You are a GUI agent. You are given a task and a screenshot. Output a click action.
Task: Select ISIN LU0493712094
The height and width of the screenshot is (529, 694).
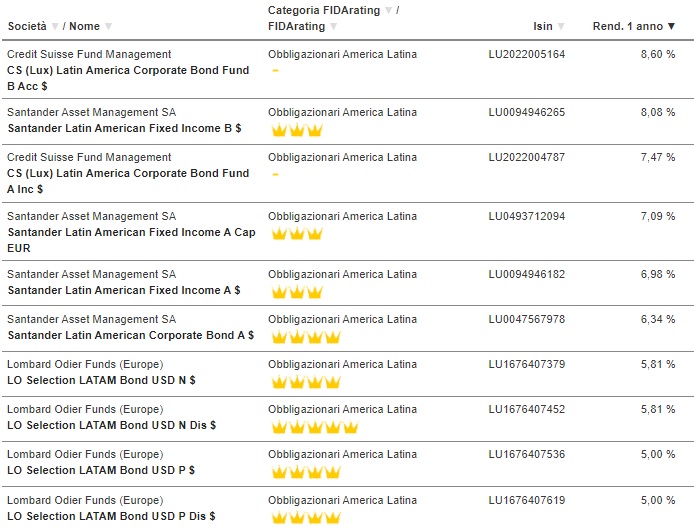pos(527,216)
